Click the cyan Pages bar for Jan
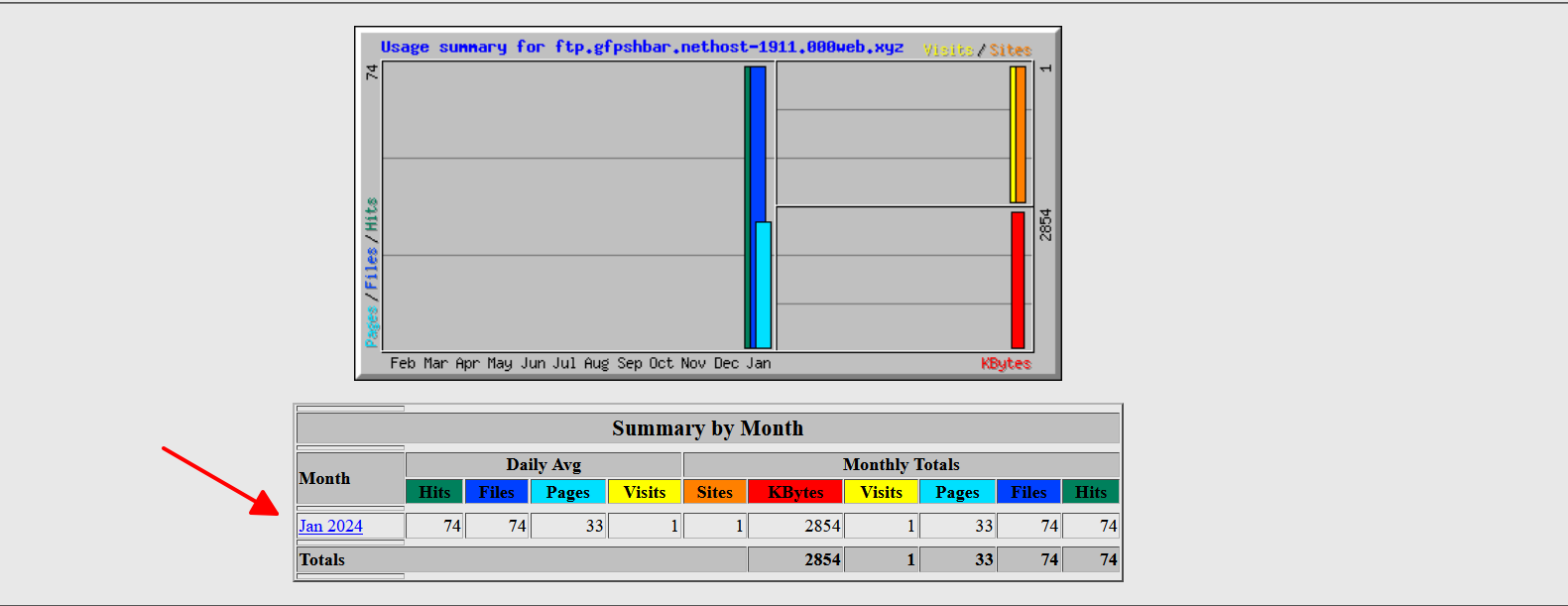 [763, 286]
